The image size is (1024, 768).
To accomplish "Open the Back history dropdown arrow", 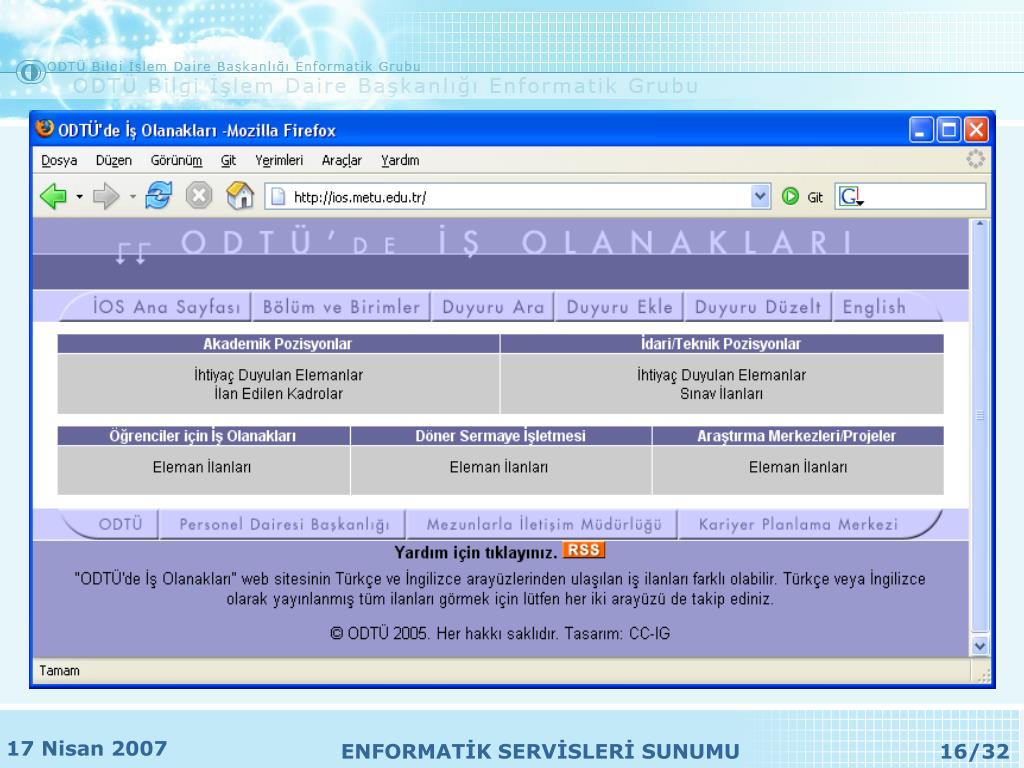I will [x=79, y=197].
